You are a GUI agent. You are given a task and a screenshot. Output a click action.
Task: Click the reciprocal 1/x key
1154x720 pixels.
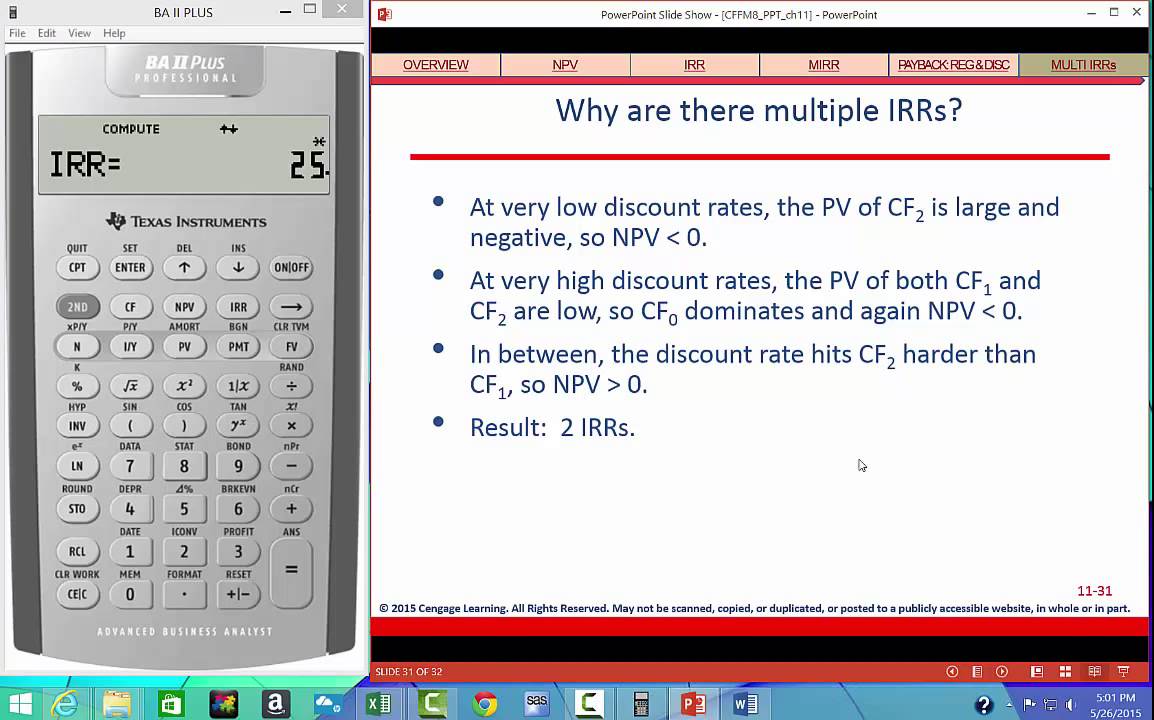[x=238, y=386]
